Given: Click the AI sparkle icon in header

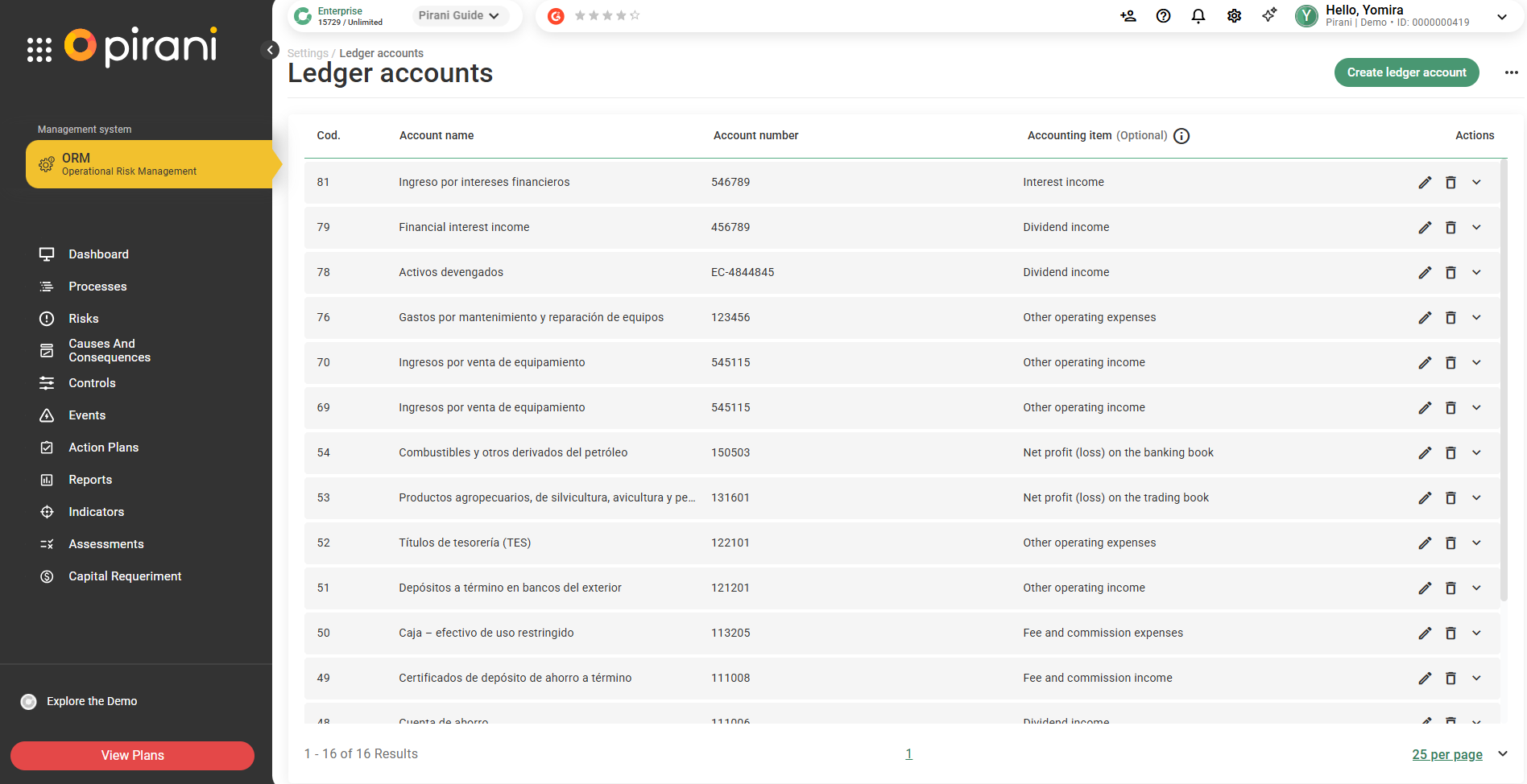Looking at the screenshot, I should 1269,15.
